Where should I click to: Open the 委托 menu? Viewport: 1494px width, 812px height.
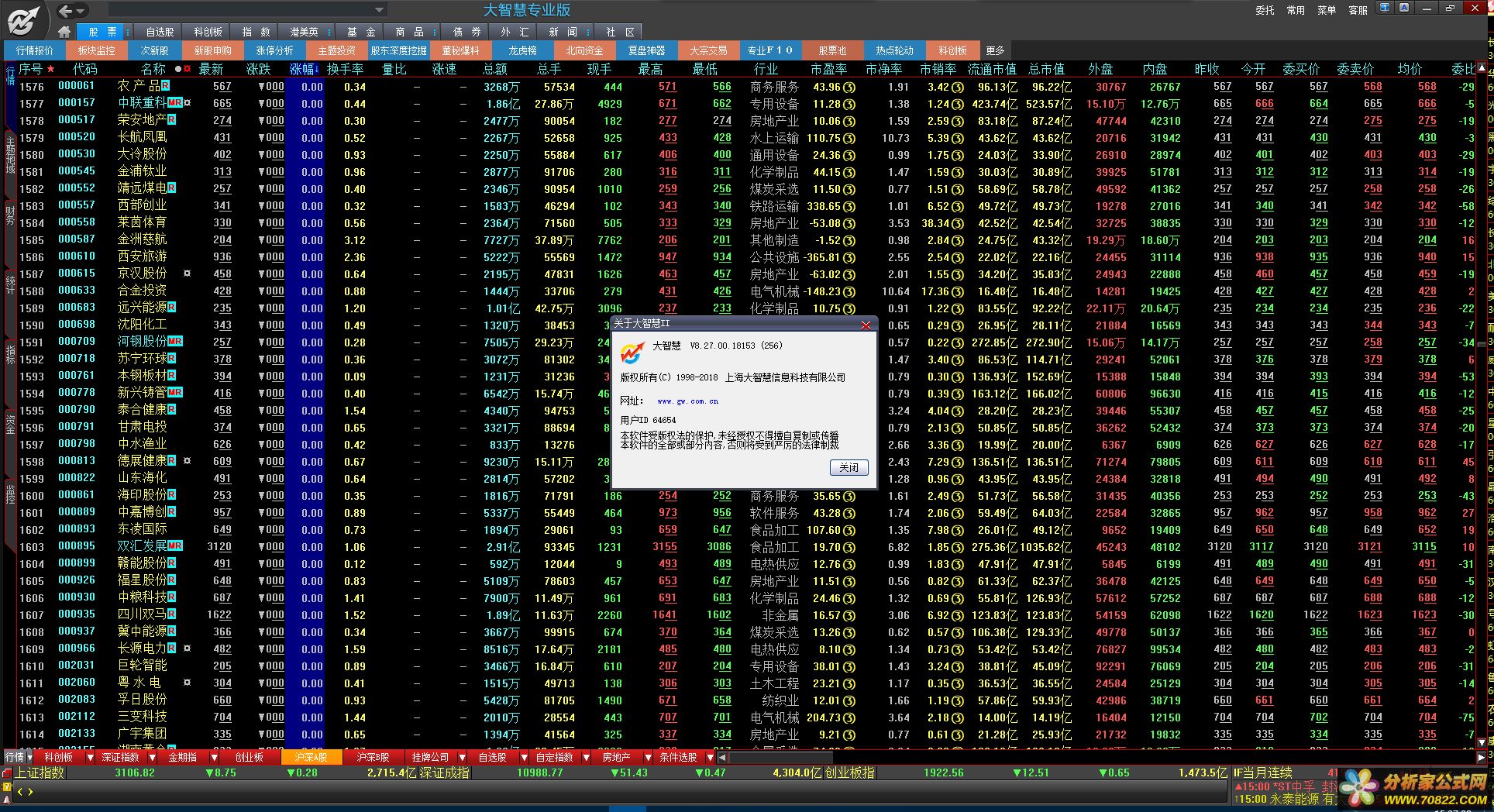[x=1265, y=10]
